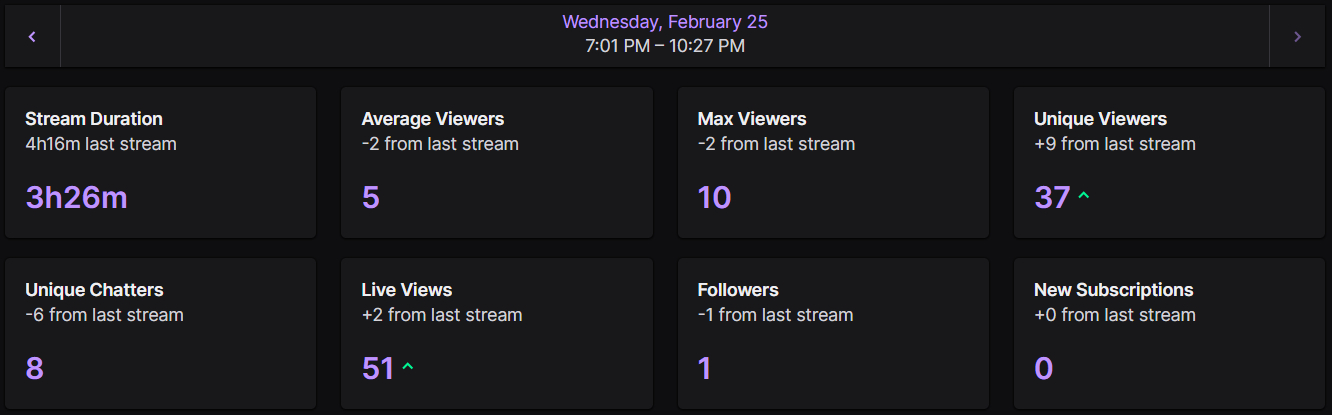Go to the next stream with right chevron
1332x415 pixels.
tap(1297, 37)
